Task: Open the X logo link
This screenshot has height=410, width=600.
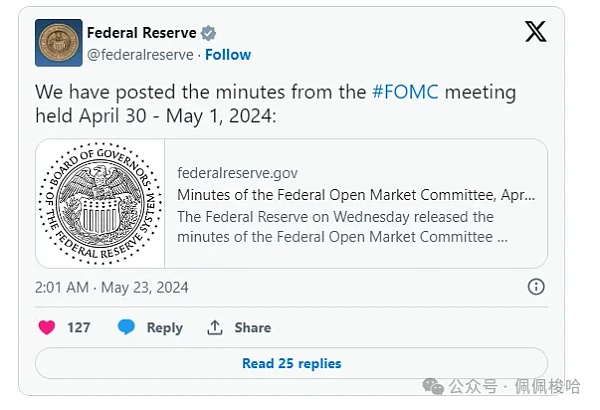Action: (536, 32)
